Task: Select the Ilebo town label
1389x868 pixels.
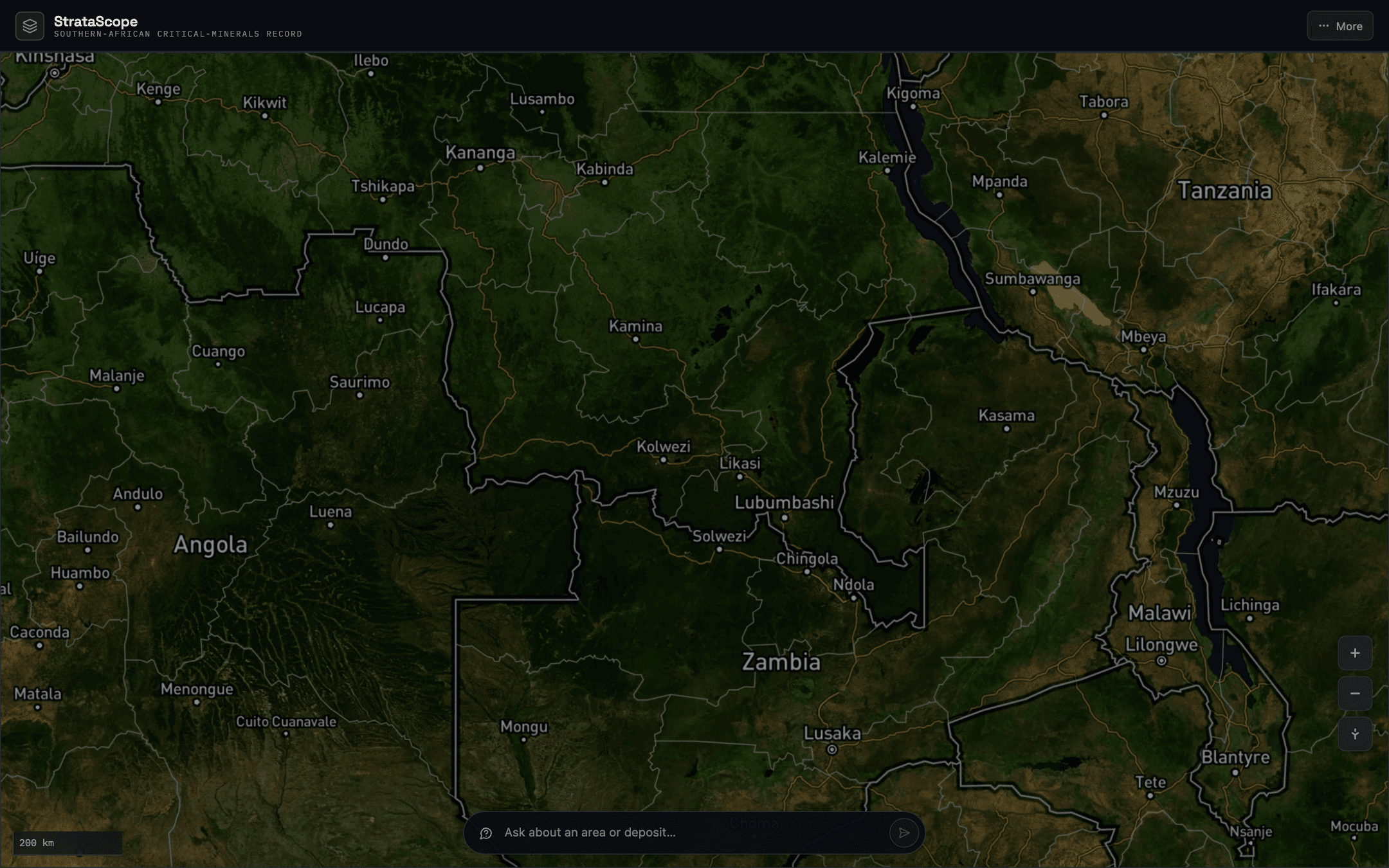Action: [x=371, y=60]
